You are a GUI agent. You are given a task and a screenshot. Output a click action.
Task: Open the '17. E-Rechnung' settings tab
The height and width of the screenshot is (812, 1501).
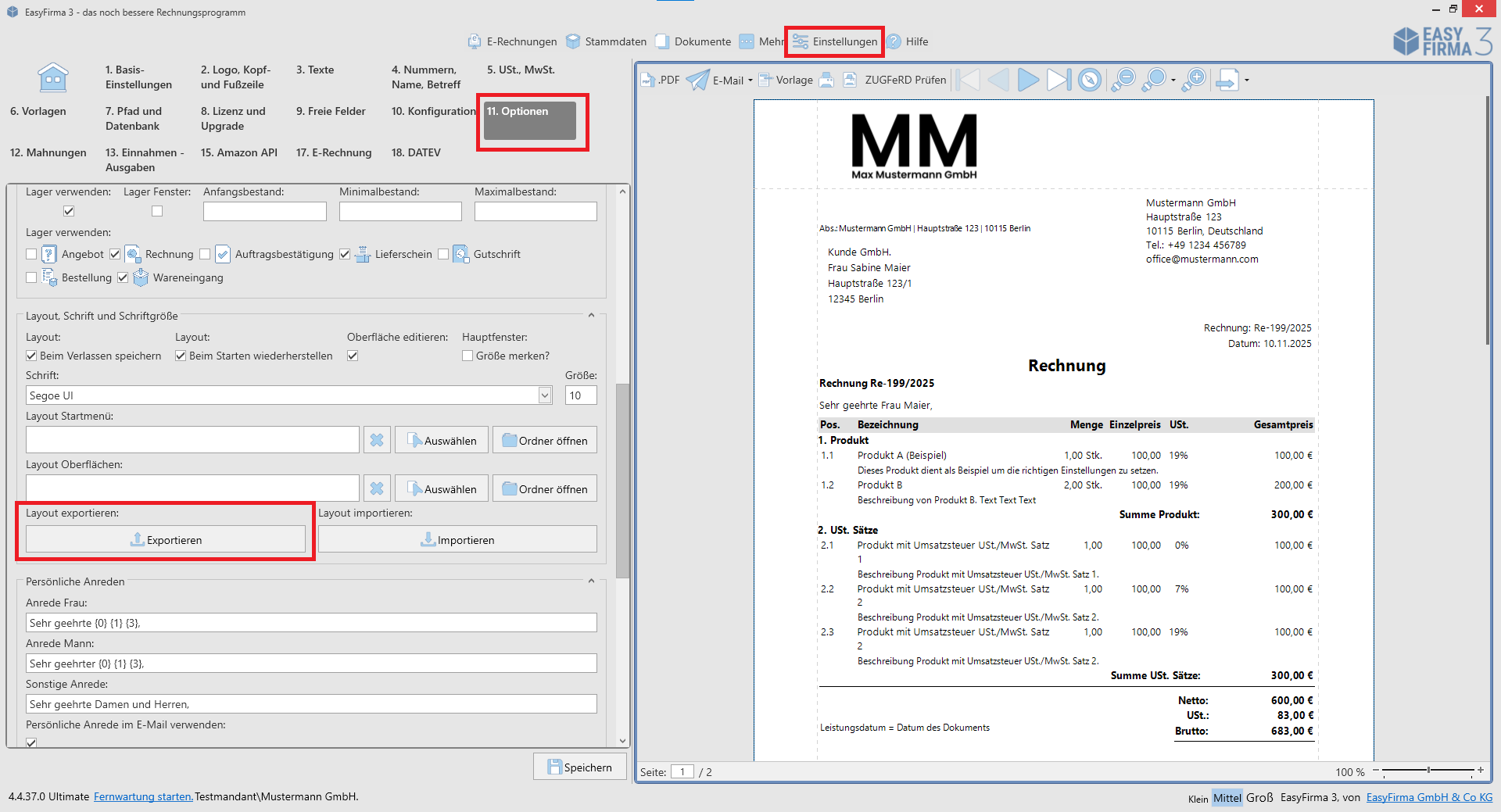pyautogui.click(x=334, y=152)
